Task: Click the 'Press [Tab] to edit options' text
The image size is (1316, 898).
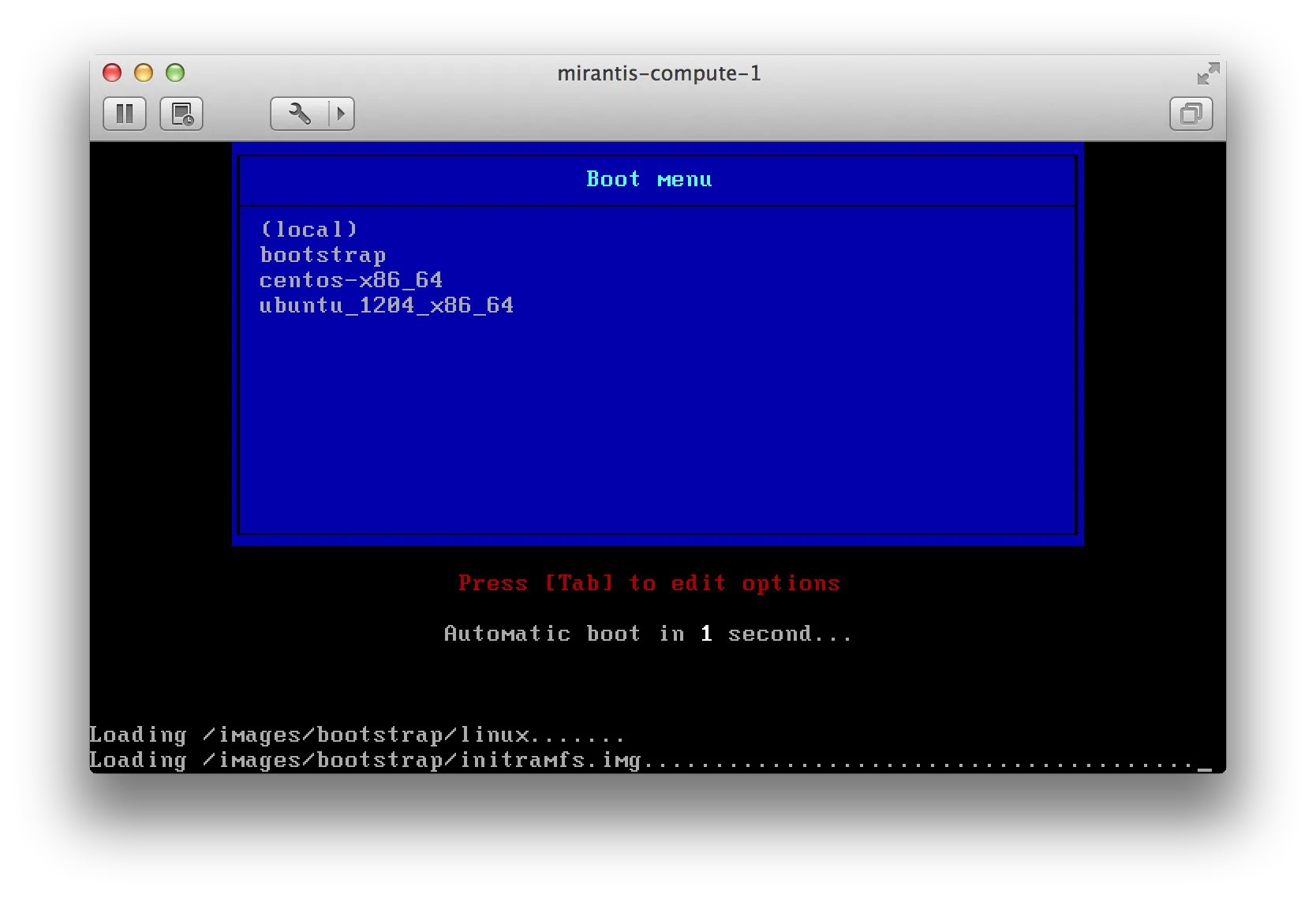Action: pyautogui.click(x=649, y=583)
